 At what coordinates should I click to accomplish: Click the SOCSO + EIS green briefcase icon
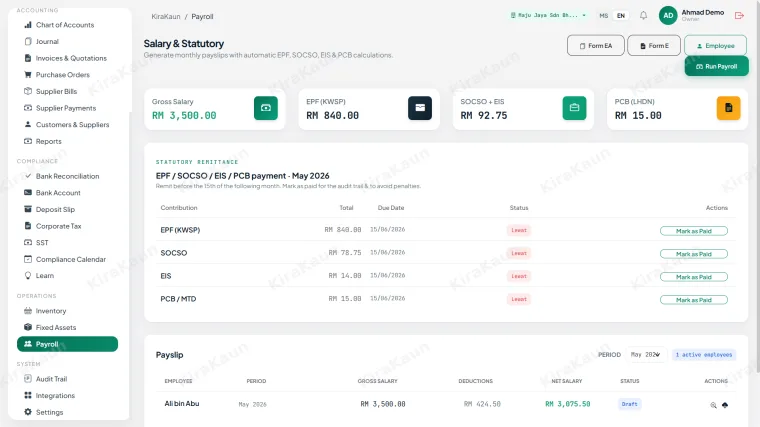[574, 108]
